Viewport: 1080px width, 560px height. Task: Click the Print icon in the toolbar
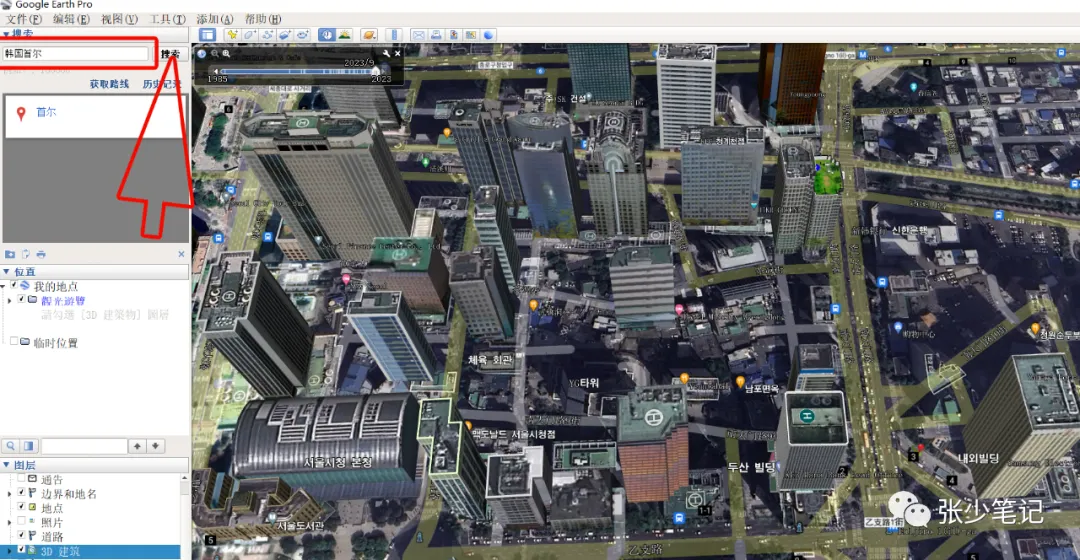[x=436, y=34]
